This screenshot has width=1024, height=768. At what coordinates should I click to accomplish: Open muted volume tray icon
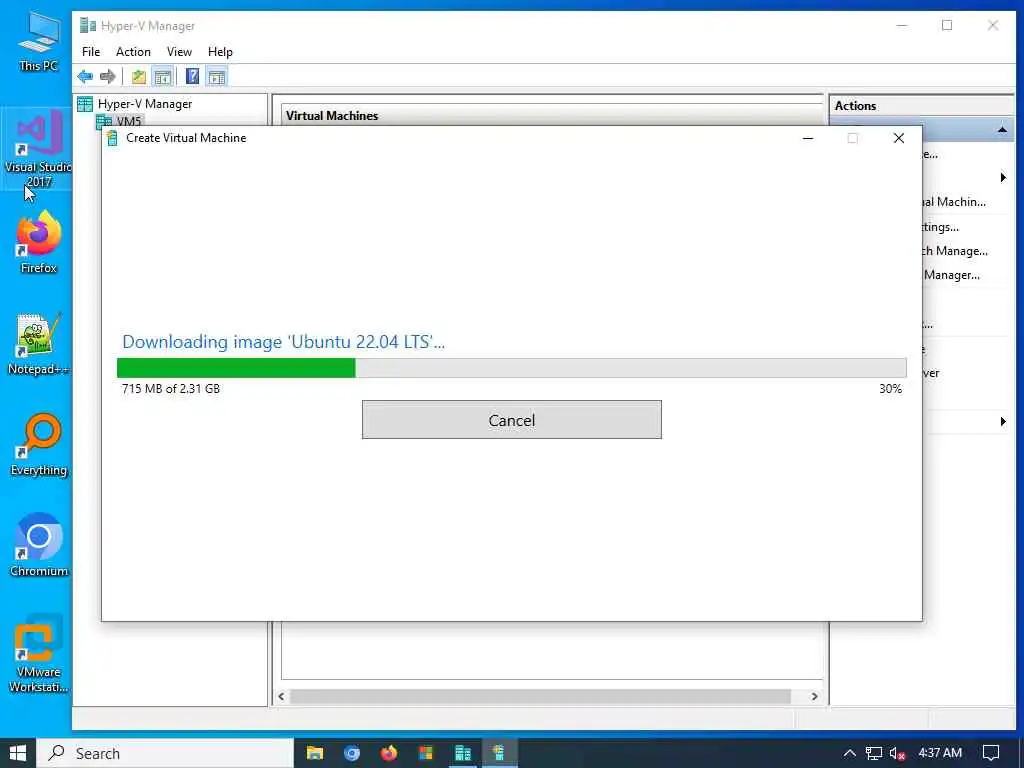pos(897,753)
